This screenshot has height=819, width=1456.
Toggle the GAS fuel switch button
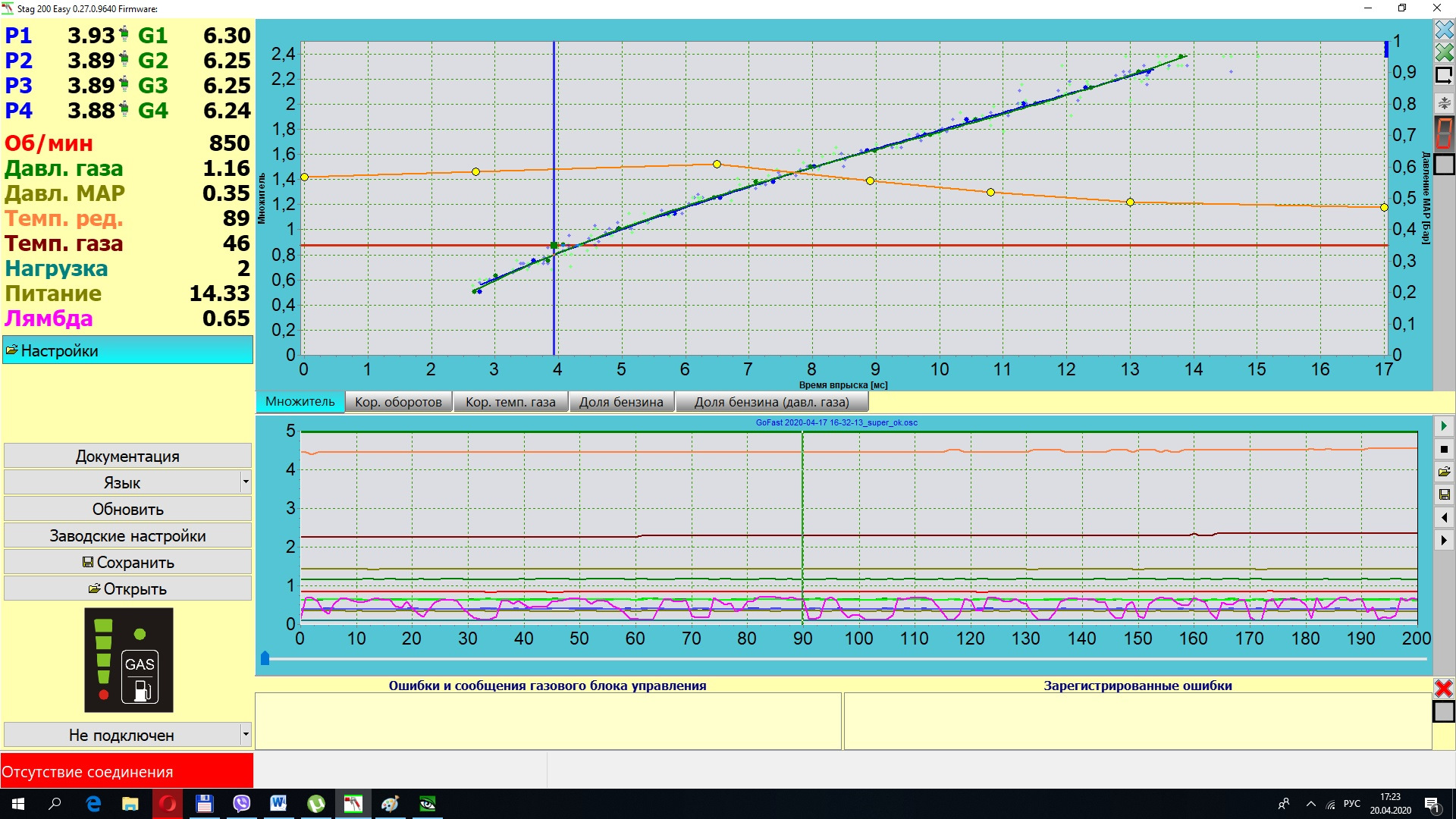pos(140,676)
